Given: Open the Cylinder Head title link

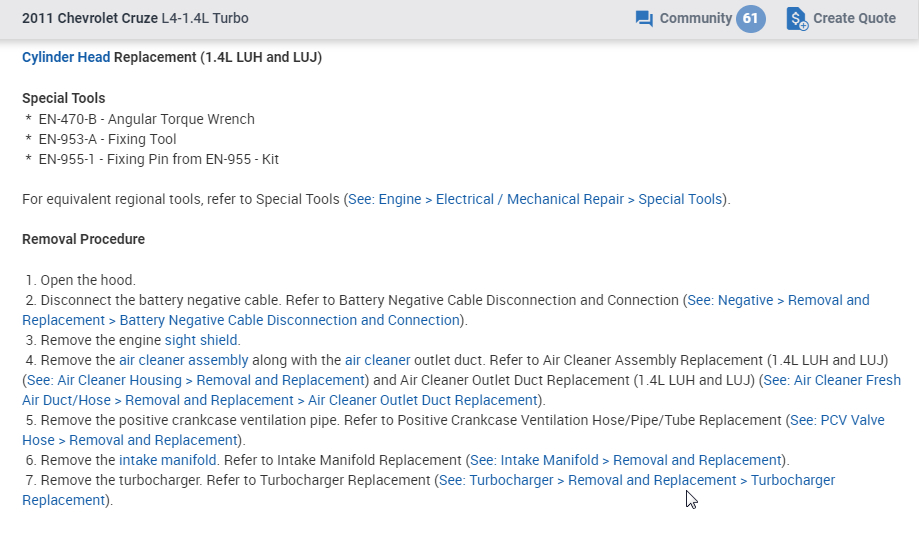Looking at the screenshot, I should (x=66, y=57).
